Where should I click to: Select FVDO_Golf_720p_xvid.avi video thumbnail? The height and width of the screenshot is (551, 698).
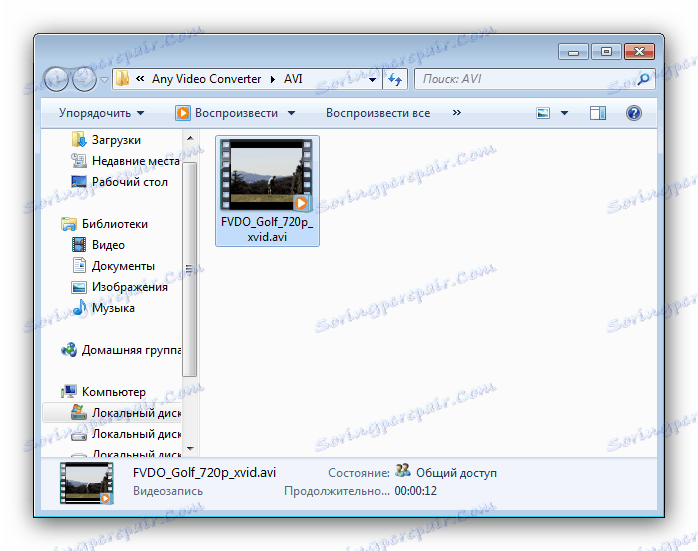coord(267,175)
